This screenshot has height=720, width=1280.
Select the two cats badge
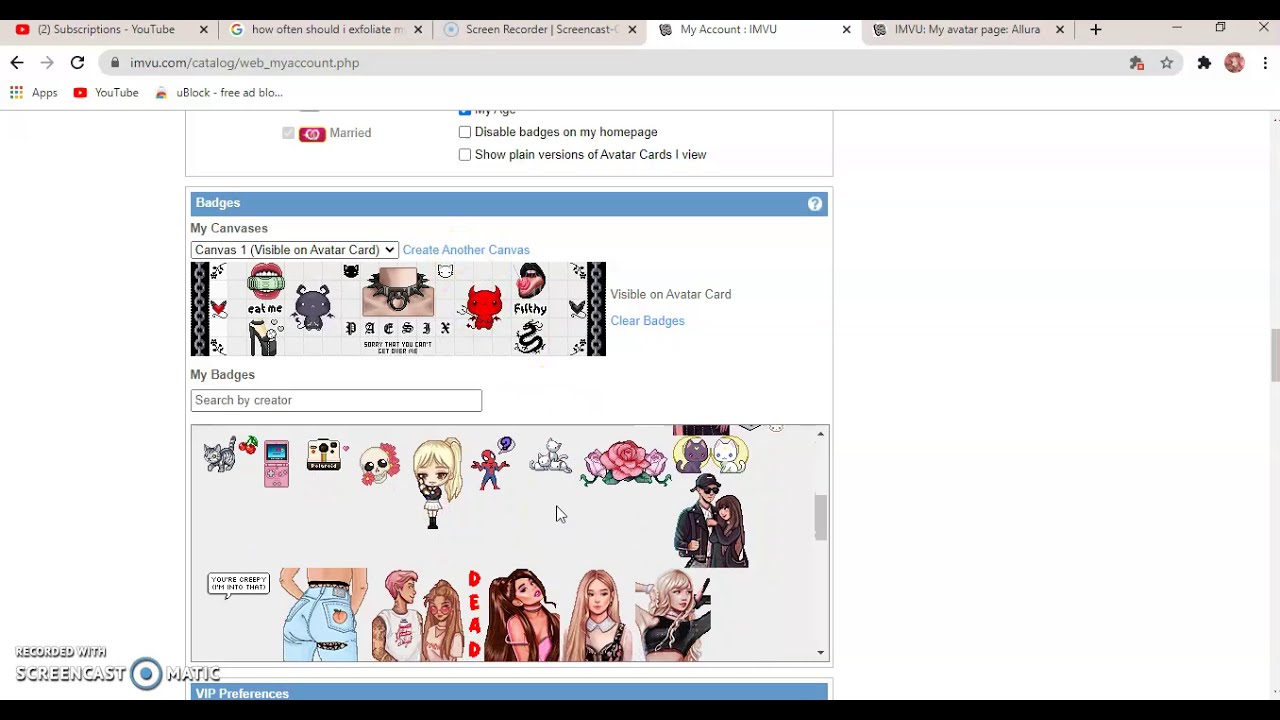(711, 455)
